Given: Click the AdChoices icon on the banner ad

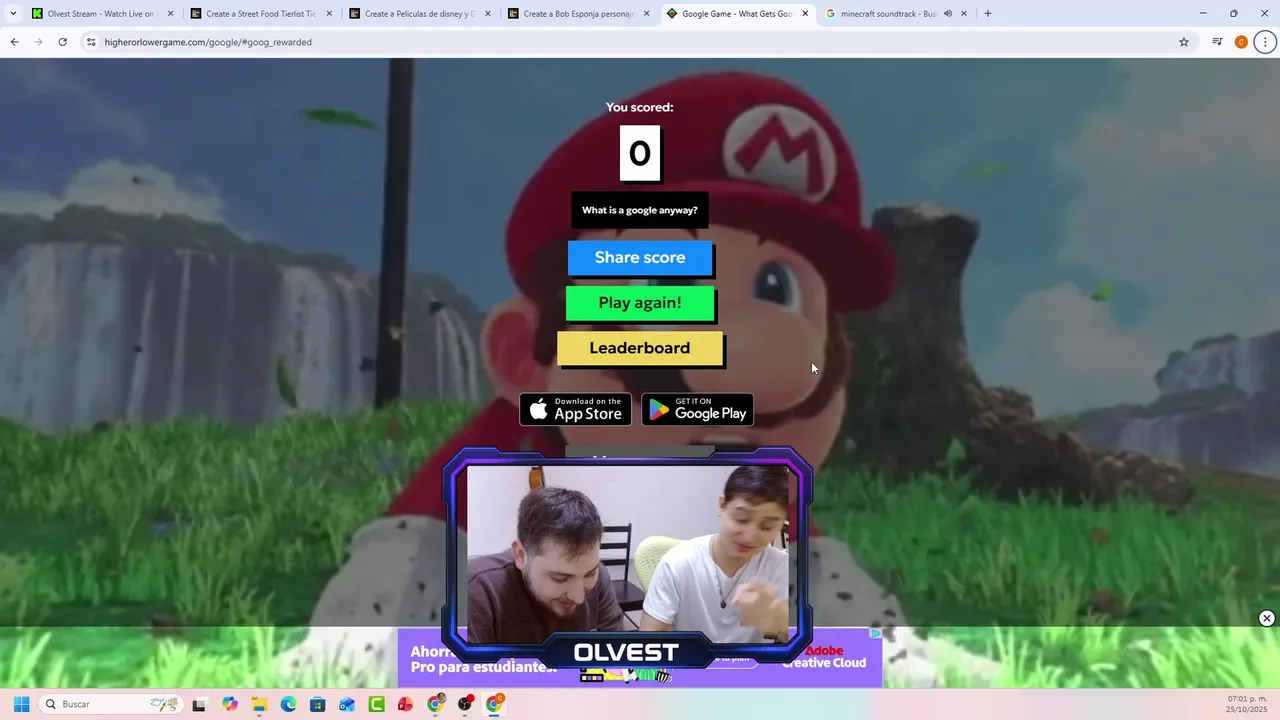Looking at the screenshot, I should tap(875, 633).
